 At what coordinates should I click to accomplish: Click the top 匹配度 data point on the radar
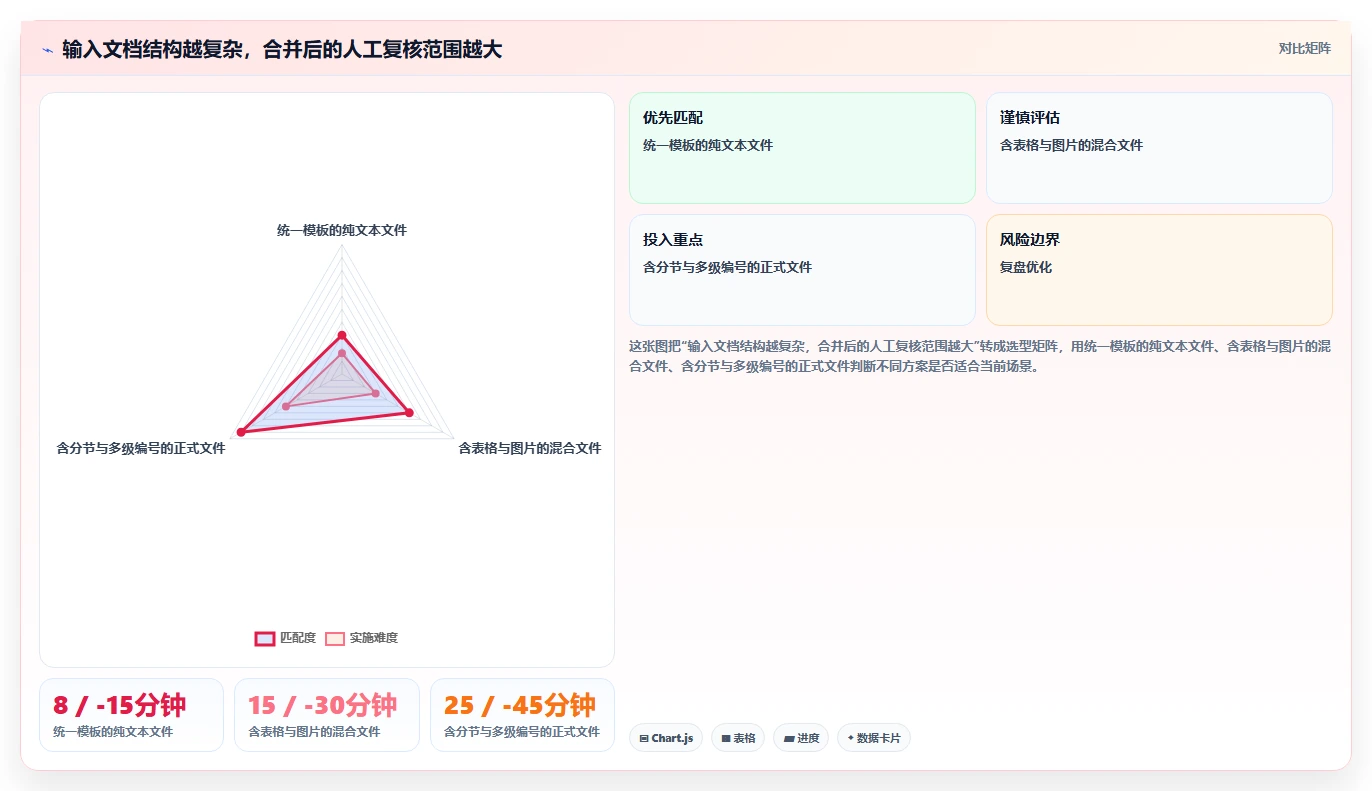342,335
